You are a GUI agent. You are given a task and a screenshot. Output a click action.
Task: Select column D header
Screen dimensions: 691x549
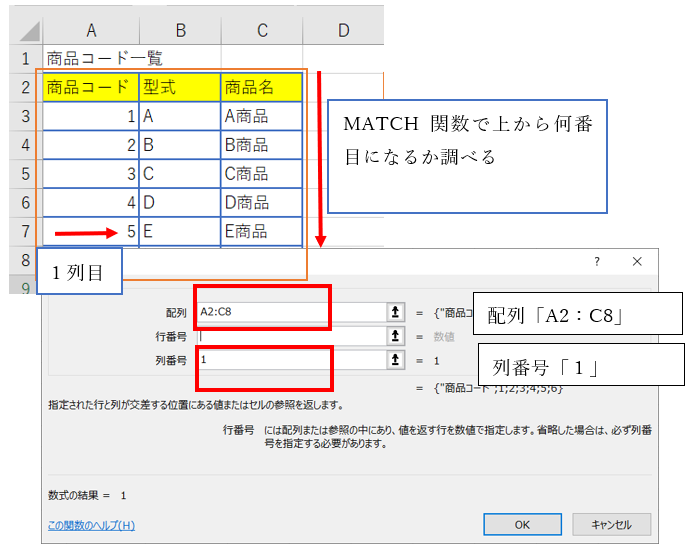point(343,31)
